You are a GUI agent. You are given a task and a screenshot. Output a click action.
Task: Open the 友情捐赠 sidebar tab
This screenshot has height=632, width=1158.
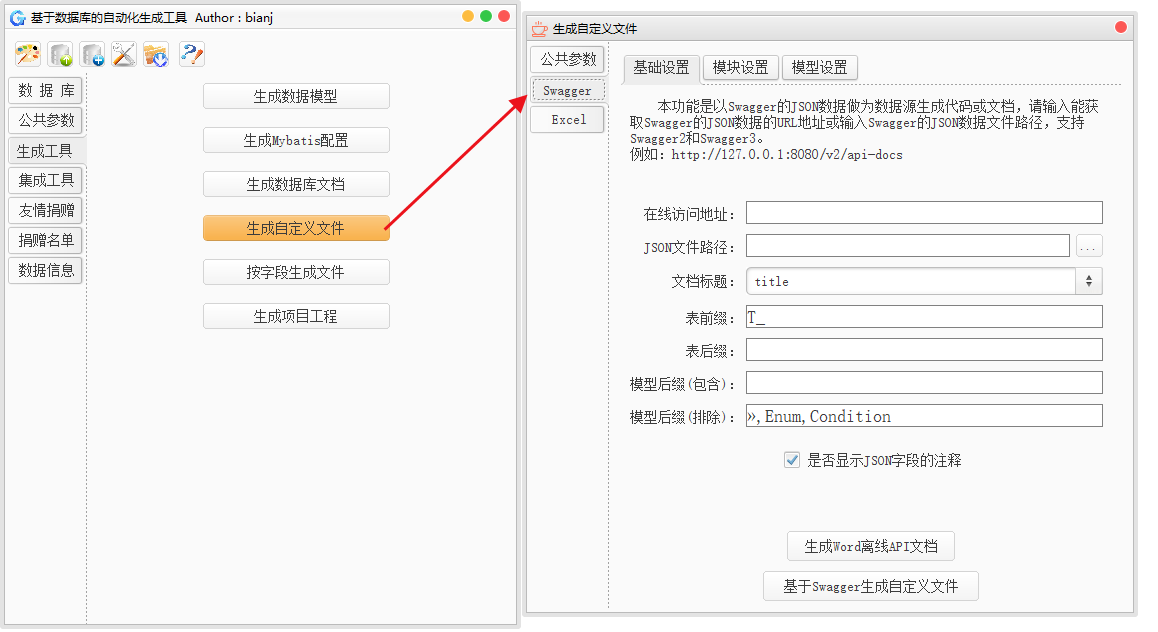(x=46, y=210)
